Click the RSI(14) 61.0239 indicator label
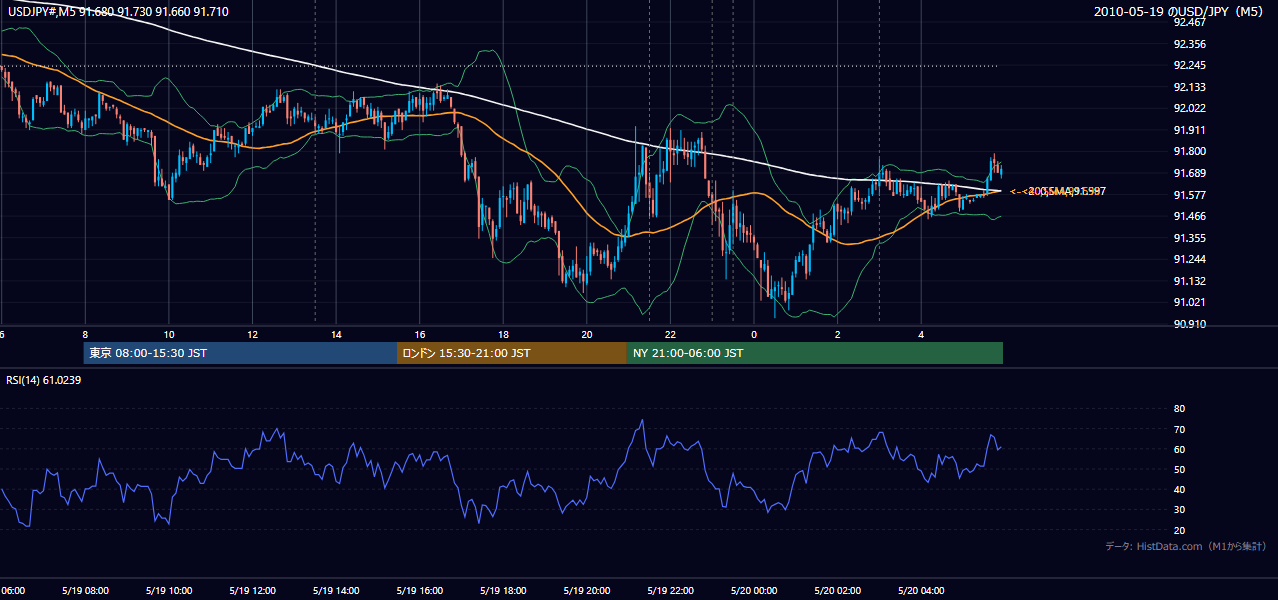 [x=44, y=380]
